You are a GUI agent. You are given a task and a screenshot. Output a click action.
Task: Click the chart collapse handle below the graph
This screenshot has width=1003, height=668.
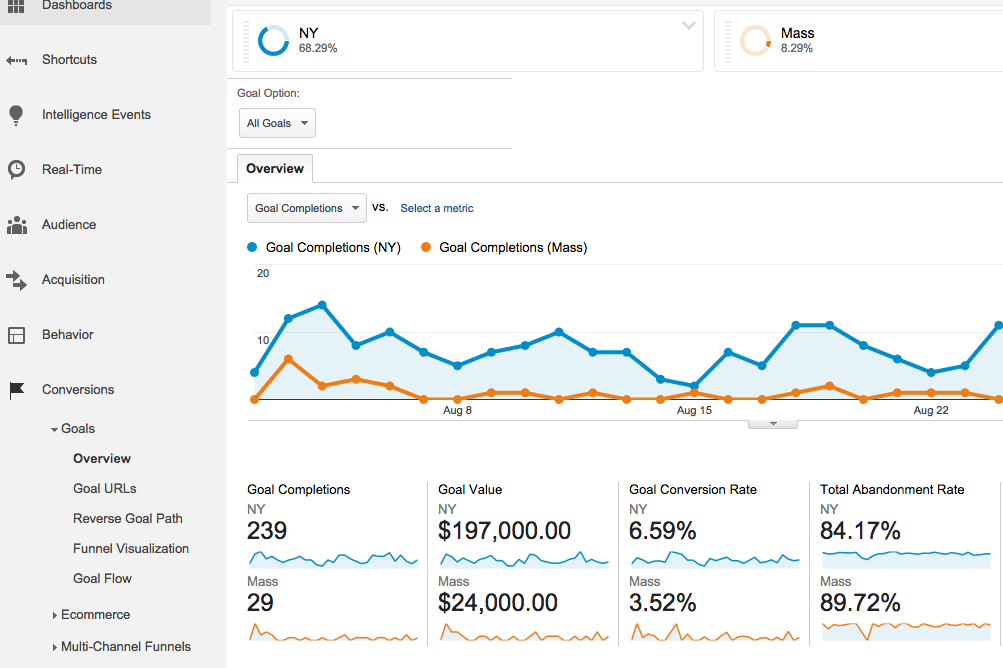point(772,424)
